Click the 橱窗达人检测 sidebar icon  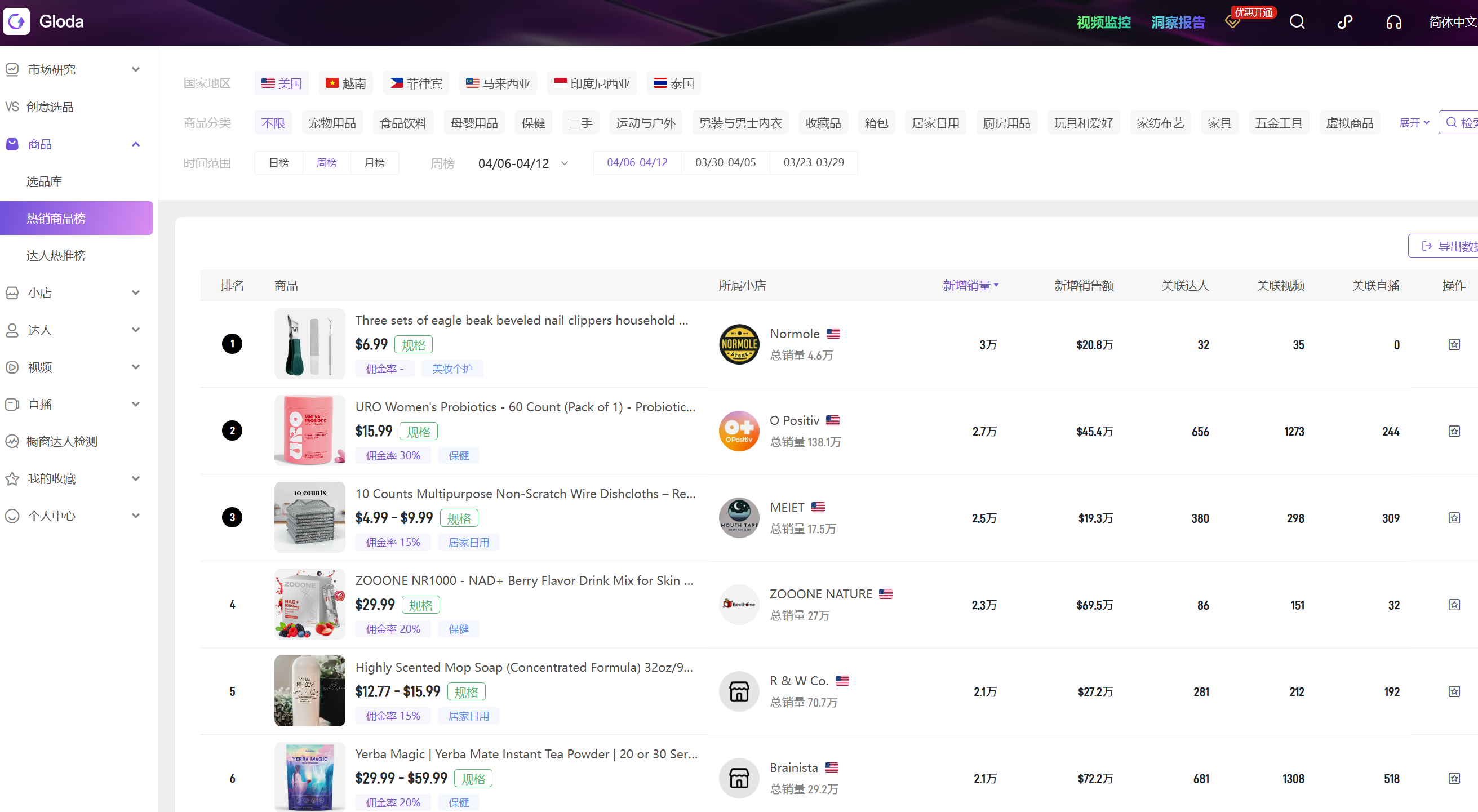pyautogui.click(x=12, y=441)
